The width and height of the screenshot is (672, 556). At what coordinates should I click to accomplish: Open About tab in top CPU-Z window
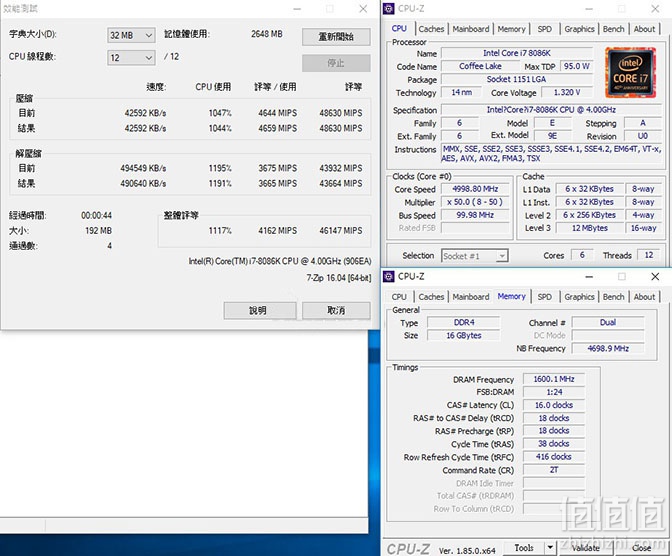[x=644, y=29]
